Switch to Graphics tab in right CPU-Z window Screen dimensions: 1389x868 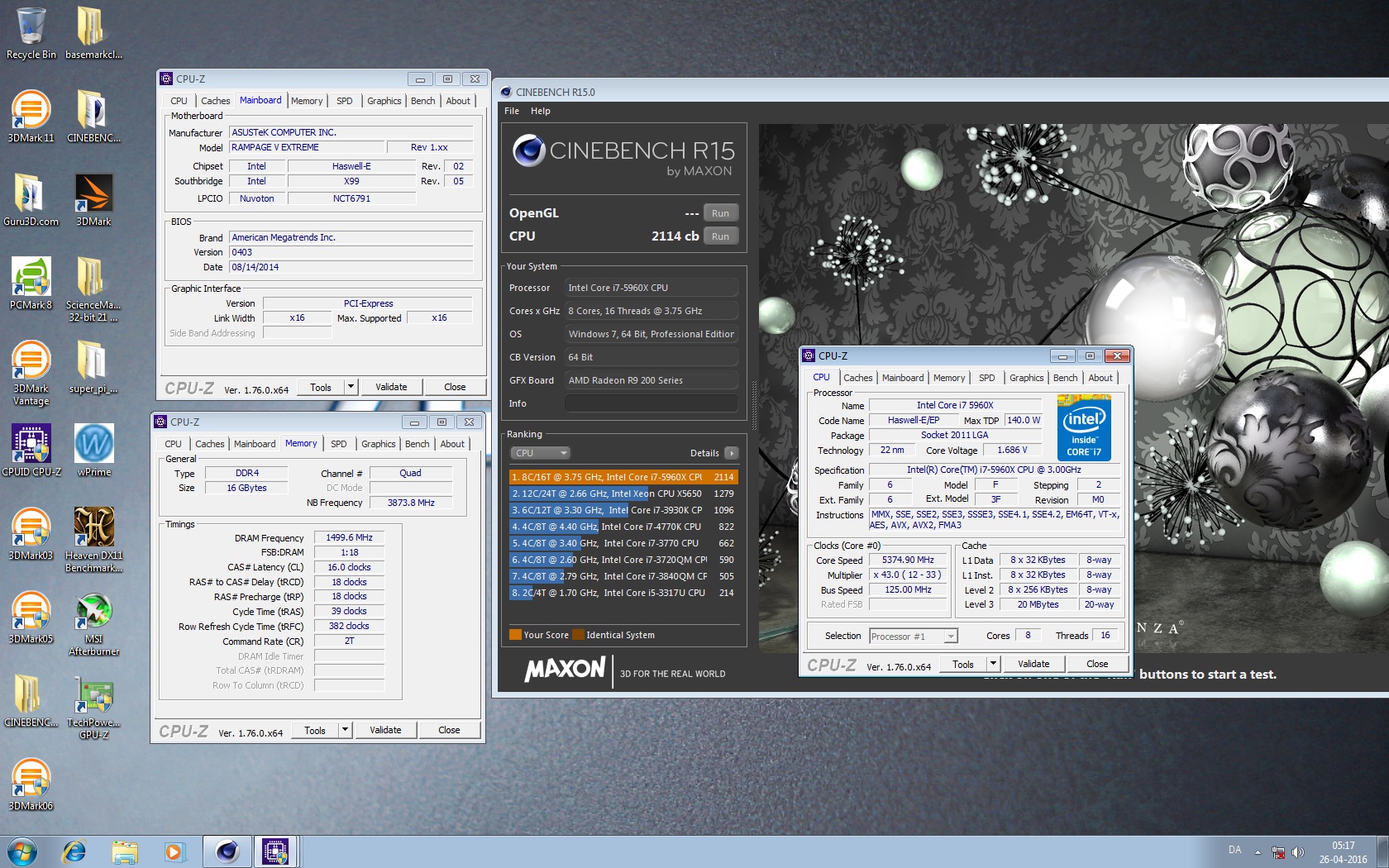pyautogui.click(x=1026, y=378)
